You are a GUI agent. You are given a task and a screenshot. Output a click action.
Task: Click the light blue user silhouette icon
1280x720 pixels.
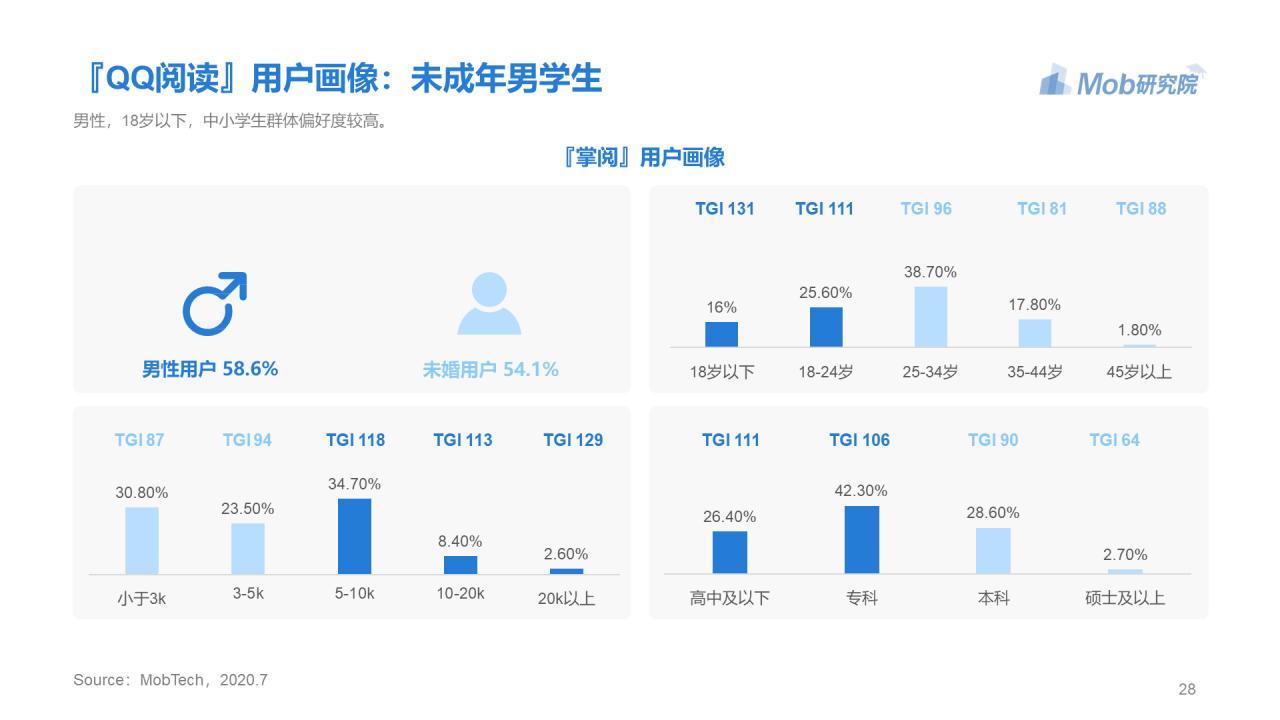[x=489, y=304]
